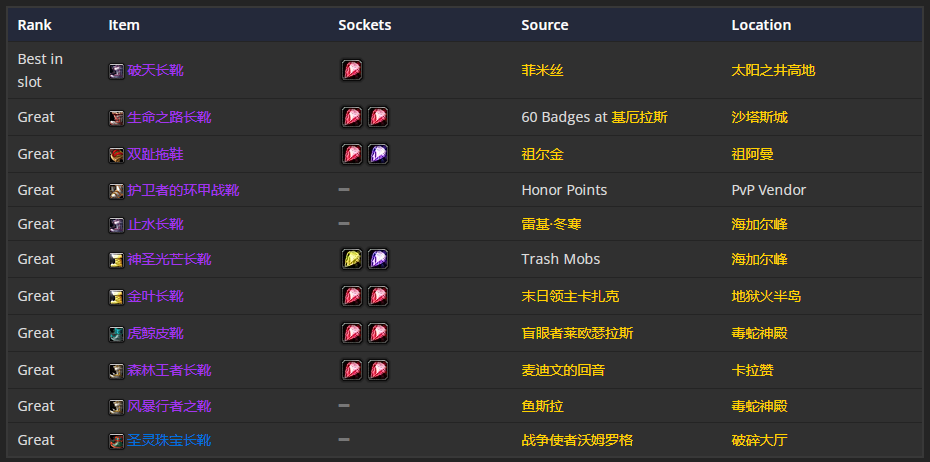The width and height of the screenshot is (930, 462).
Task: Open the 止水长靴 item link
Action: point(155,225)
